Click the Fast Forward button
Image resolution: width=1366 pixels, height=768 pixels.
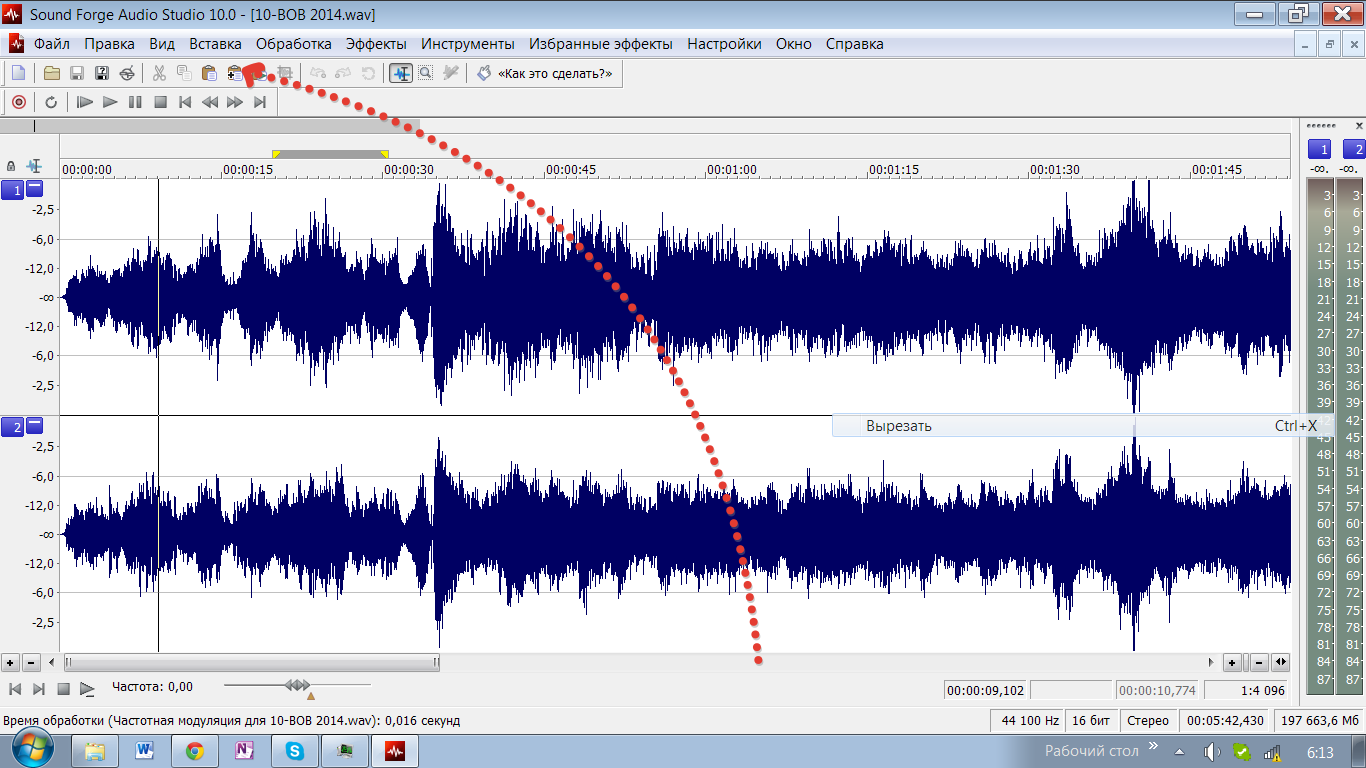tap(235, 102)
